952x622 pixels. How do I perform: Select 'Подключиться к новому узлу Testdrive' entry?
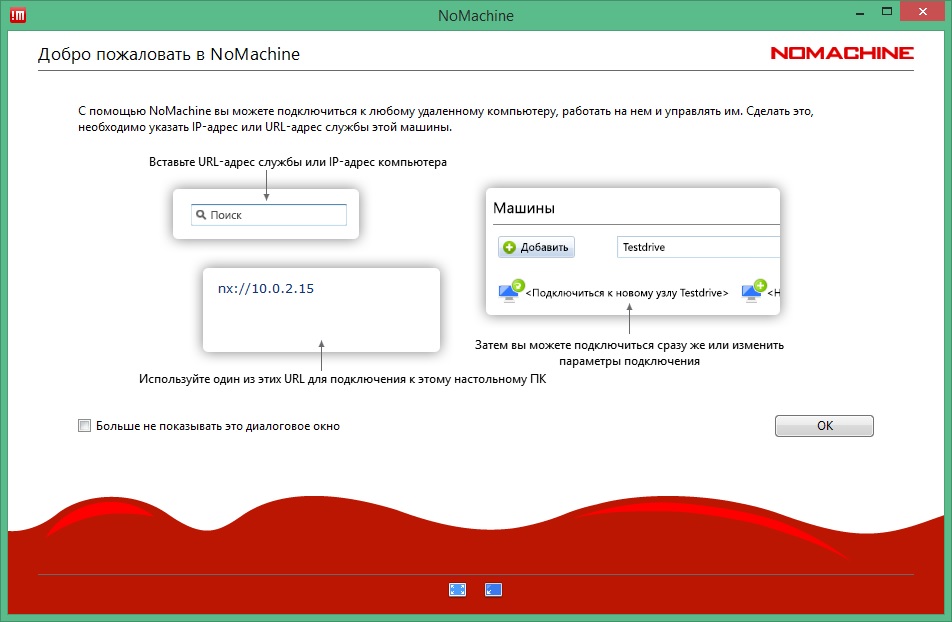[x=626, y=293]
